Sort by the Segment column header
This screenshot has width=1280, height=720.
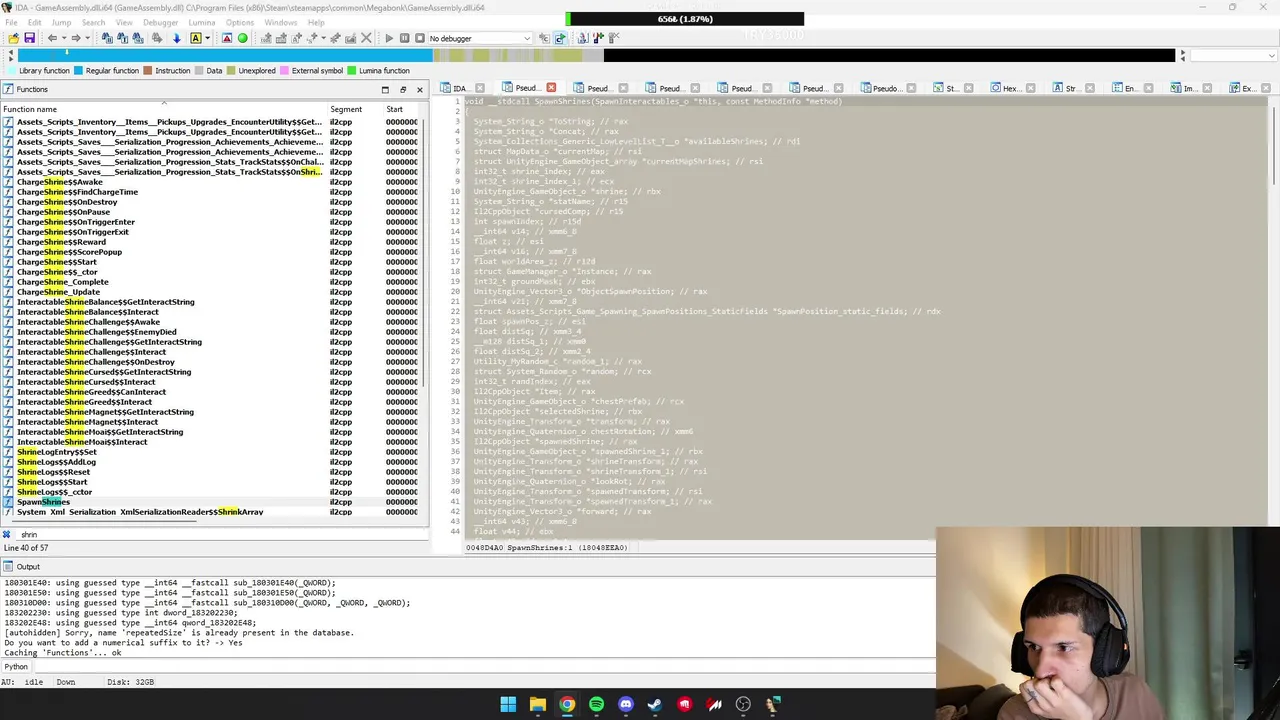click(x=346, y=109)
